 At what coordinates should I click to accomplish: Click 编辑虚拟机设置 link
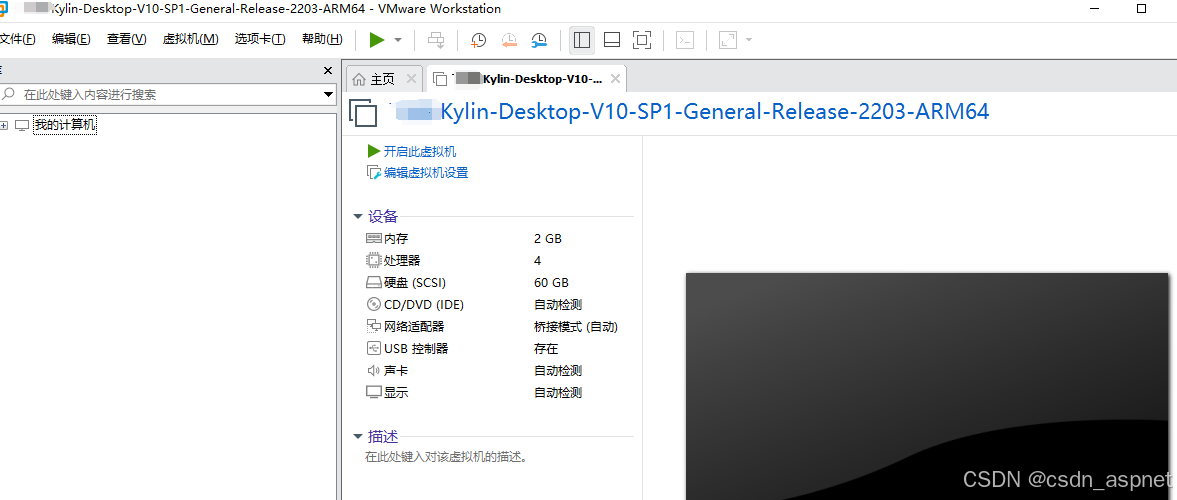[x=426, y=173]
